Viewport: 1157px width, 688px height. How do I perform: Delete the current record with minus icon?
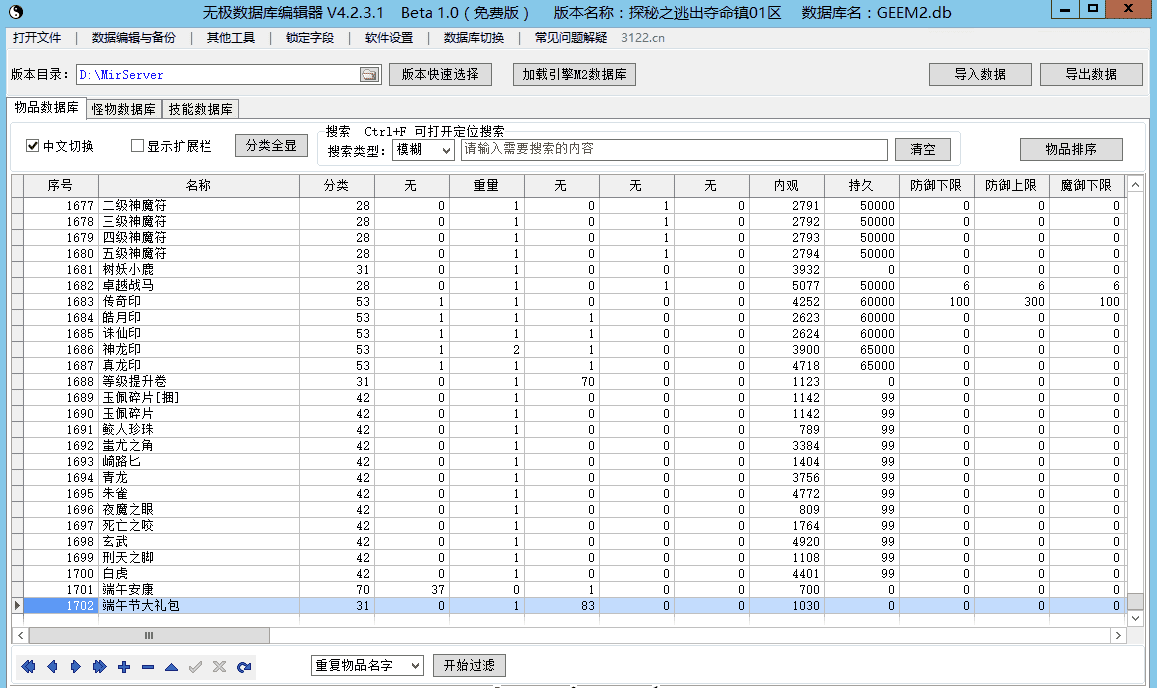(x=148, y=667)
